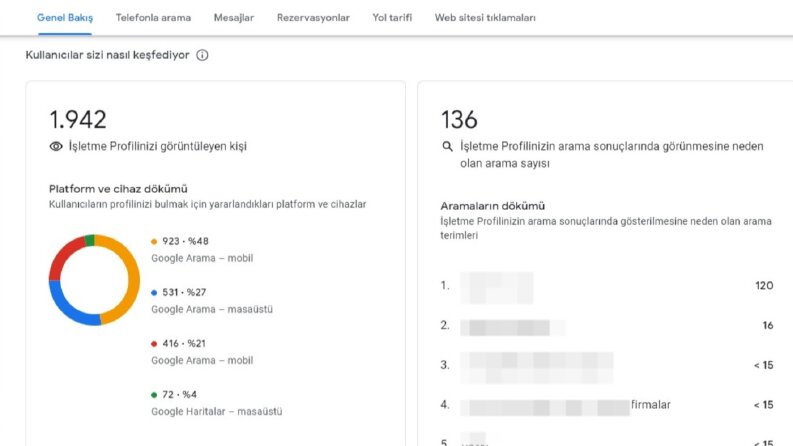
Task: Click the 120 count value
Action: [x=764, y=286]
